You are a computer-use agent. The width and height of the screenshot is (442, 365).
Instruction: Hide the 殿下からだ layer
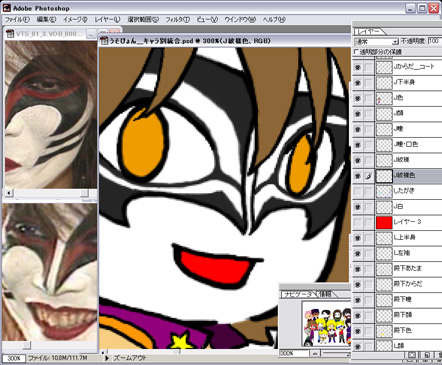358,284
